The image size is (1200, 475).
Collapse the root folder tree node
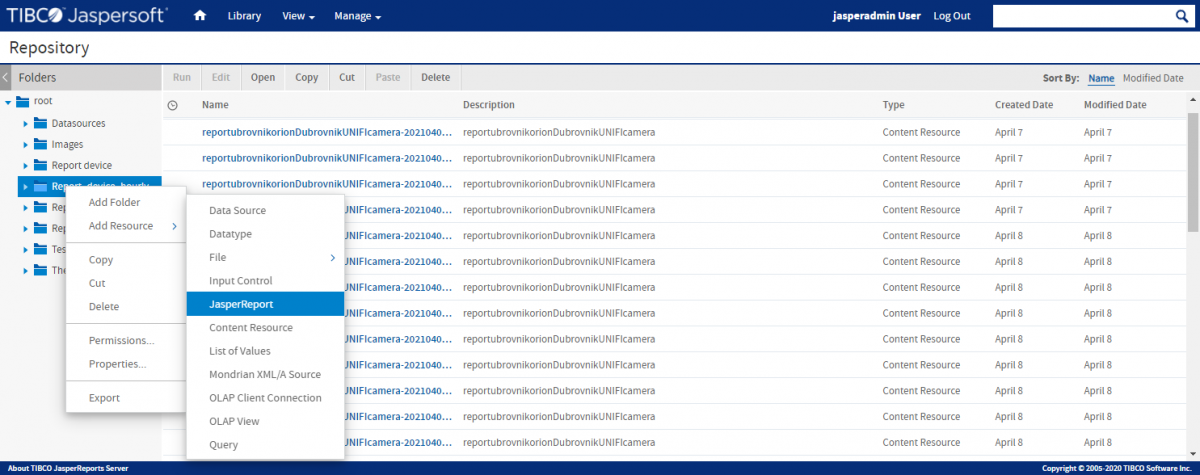coord(8,102)
